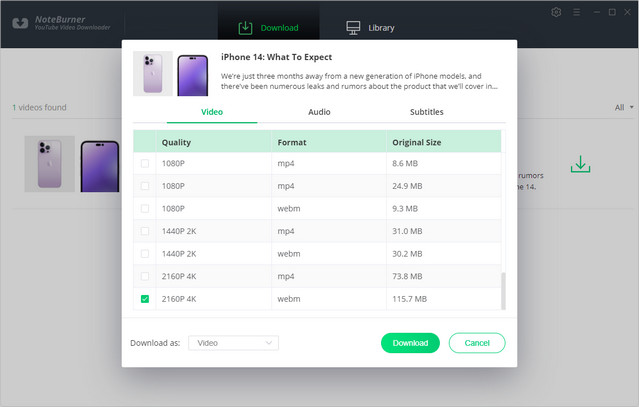
Task: Click the quality list scrollbar
Action: 503,291
